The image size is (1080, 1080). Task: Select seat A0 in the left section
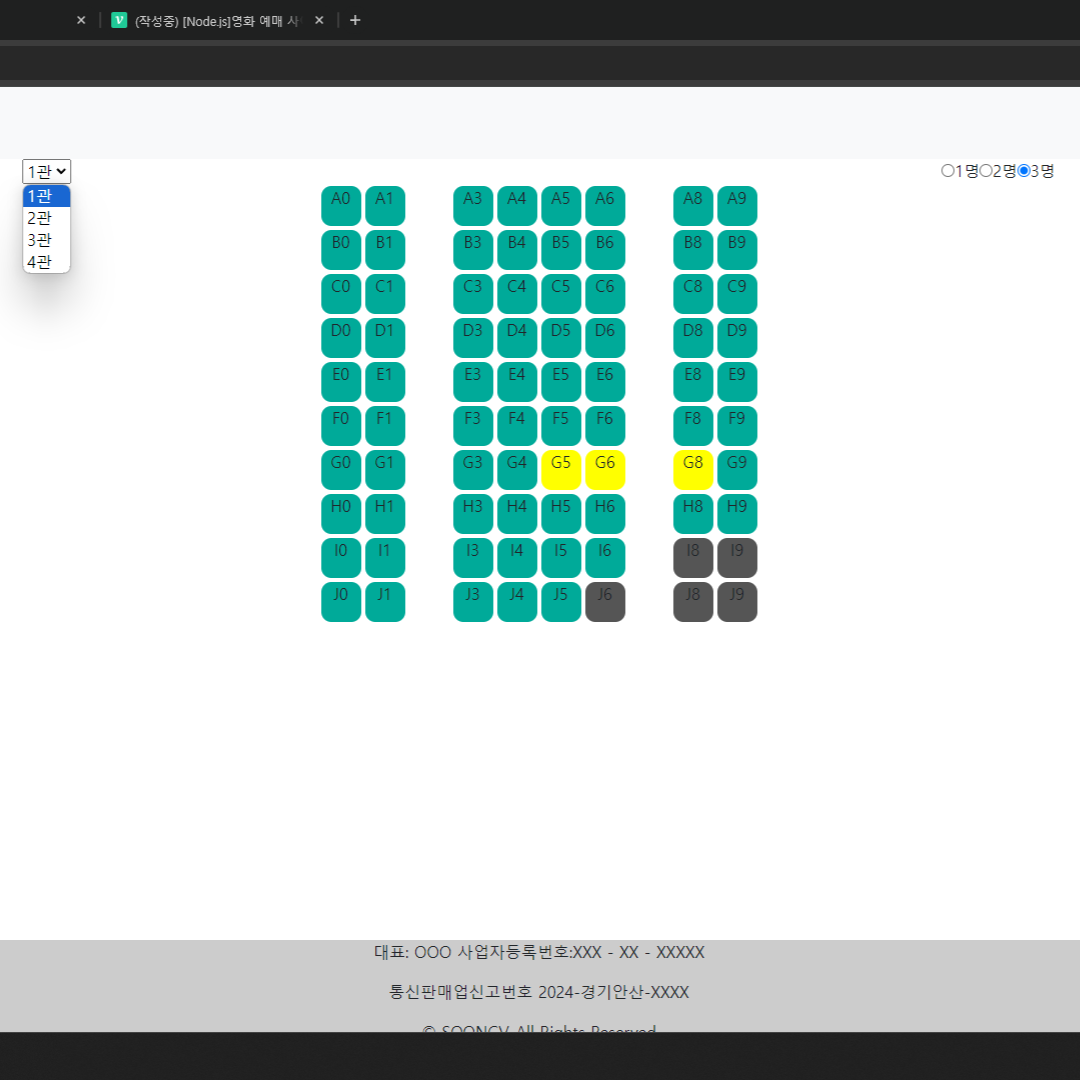point(340,205)
